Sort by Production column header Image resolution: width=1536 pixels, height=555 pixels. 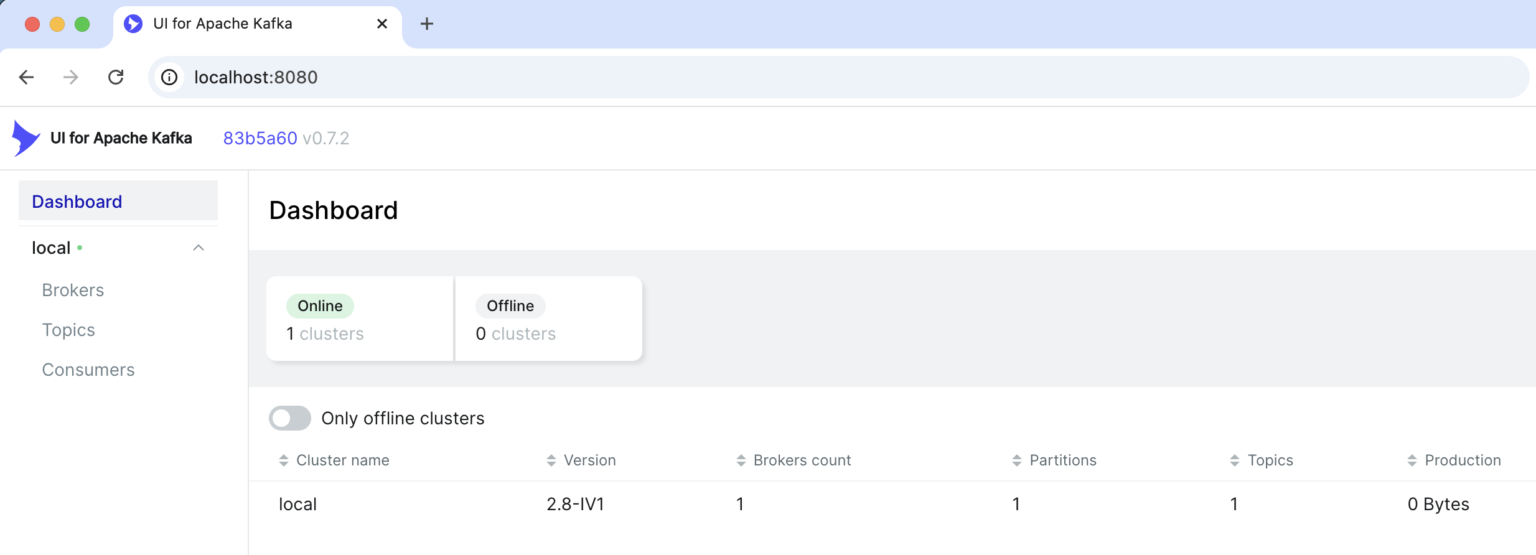pyautogui.click(x=1454, y=461)
